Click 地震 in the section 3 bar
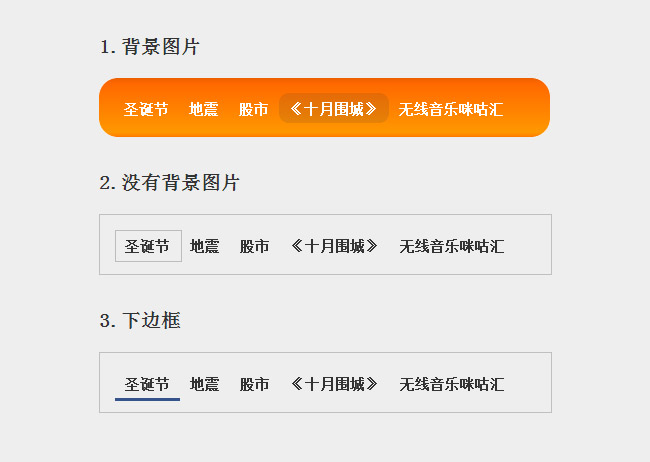The height and width of the screenshot is (462, 650). click(205, 384)
